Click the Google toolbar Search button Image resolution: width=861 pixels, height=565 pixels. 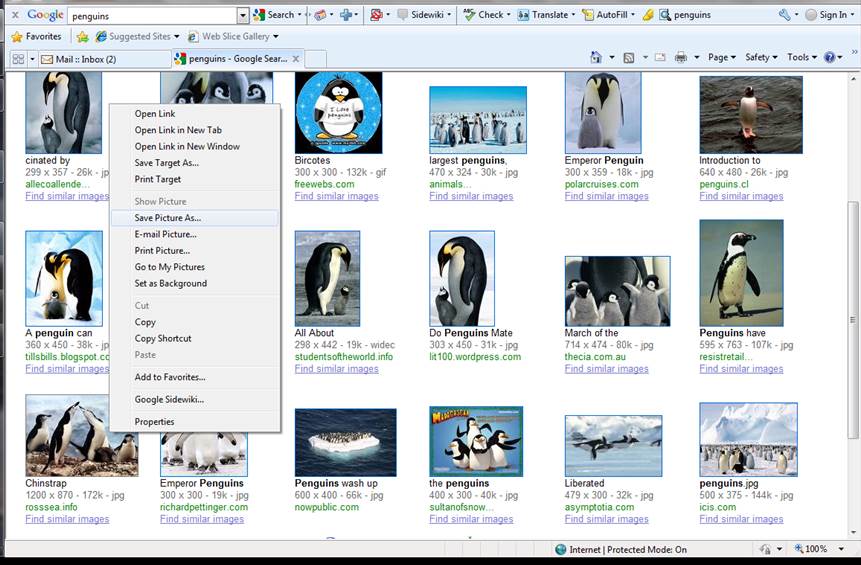pos(273,15)
